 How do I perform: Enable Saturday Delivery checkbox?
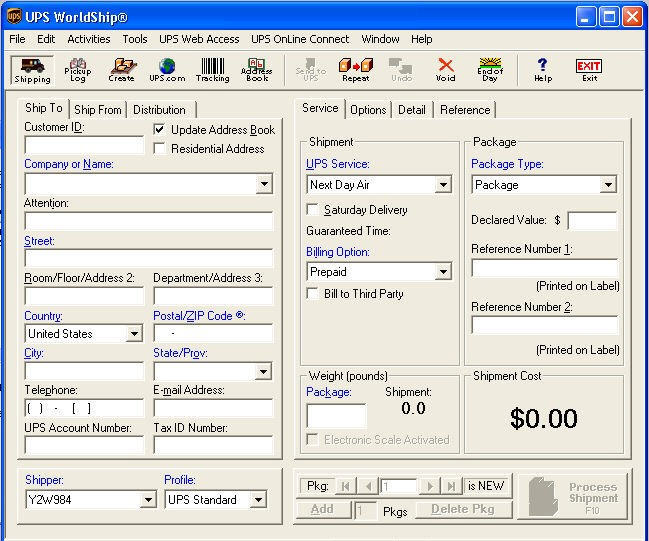[x=312, y=209]
